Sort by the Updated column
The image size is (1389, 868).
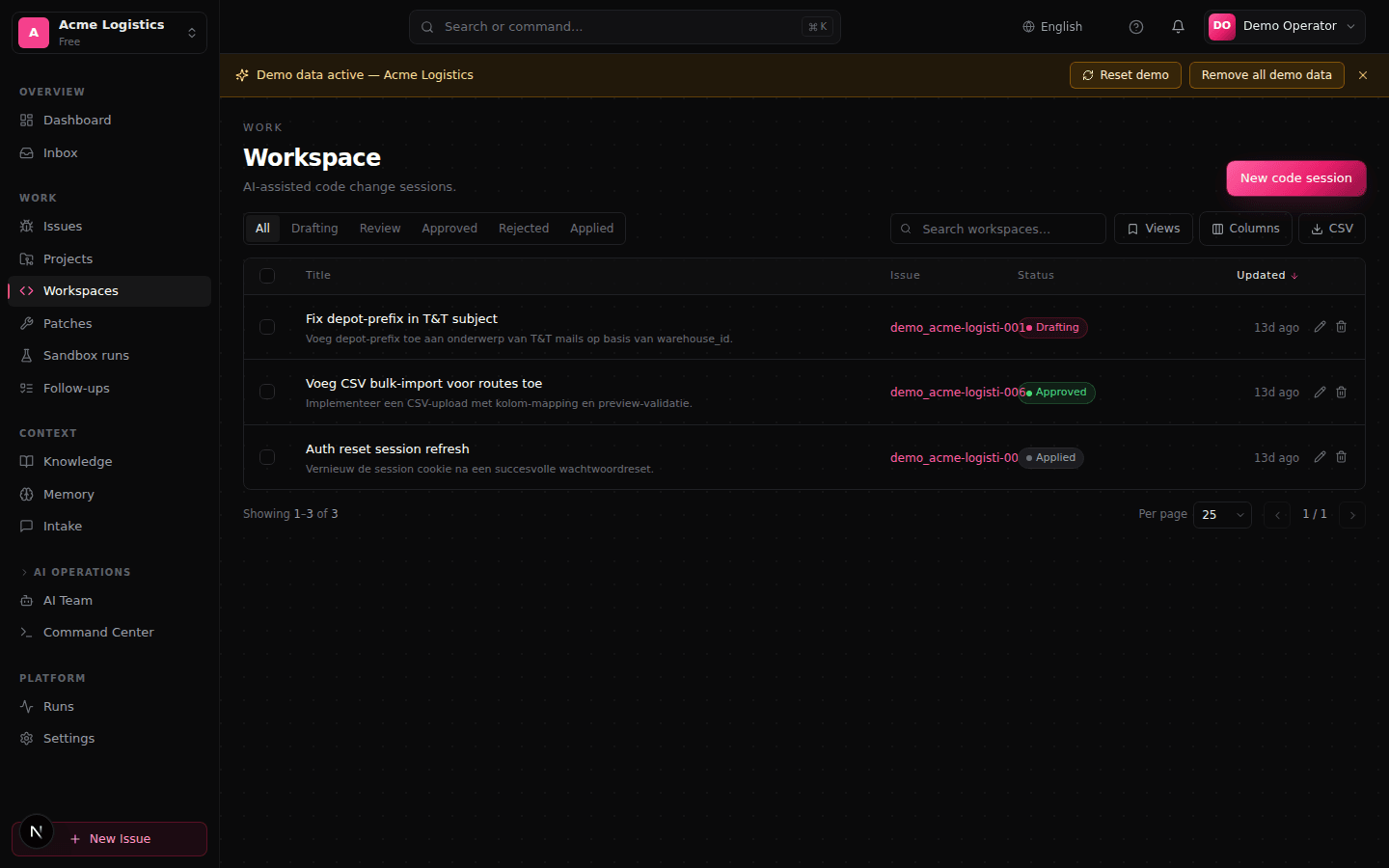[1267, 276]
